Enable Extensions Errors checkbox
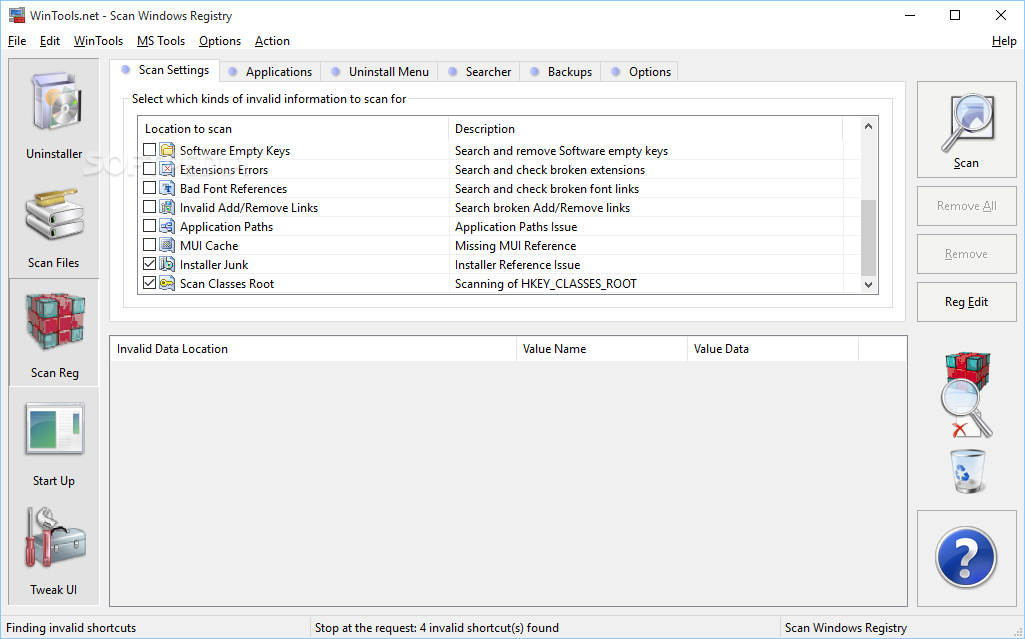Screen dimensions: 1025x639 (x=149, y=169)
